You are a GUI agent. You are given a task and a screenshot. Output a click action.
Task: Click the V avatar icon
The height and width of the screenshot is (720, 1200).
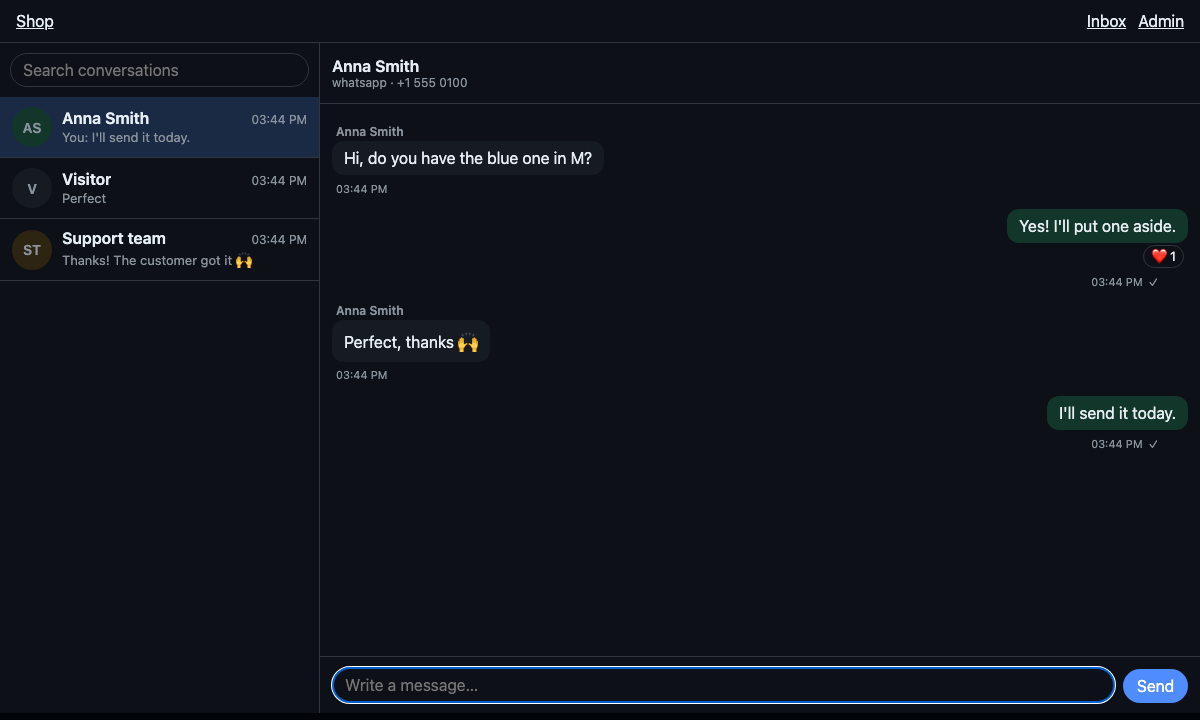tap(32, 188)
